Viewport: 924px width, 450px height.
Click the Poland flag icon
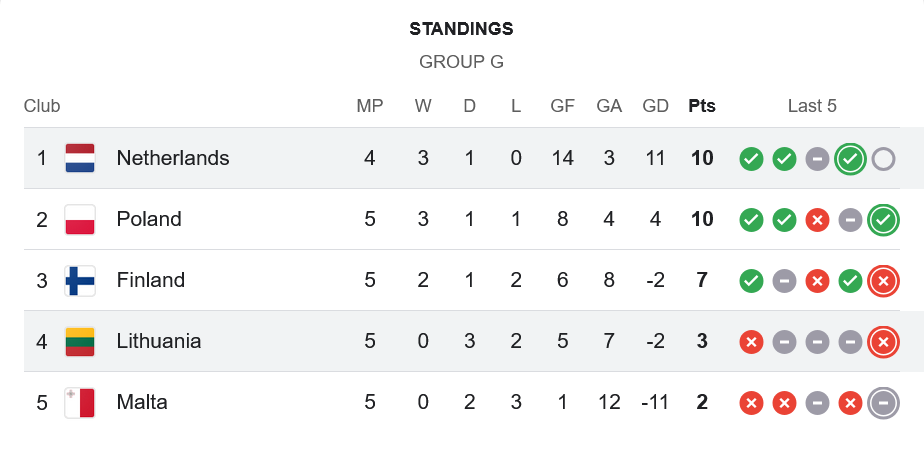pyautogui.click(x=80, y=219)
